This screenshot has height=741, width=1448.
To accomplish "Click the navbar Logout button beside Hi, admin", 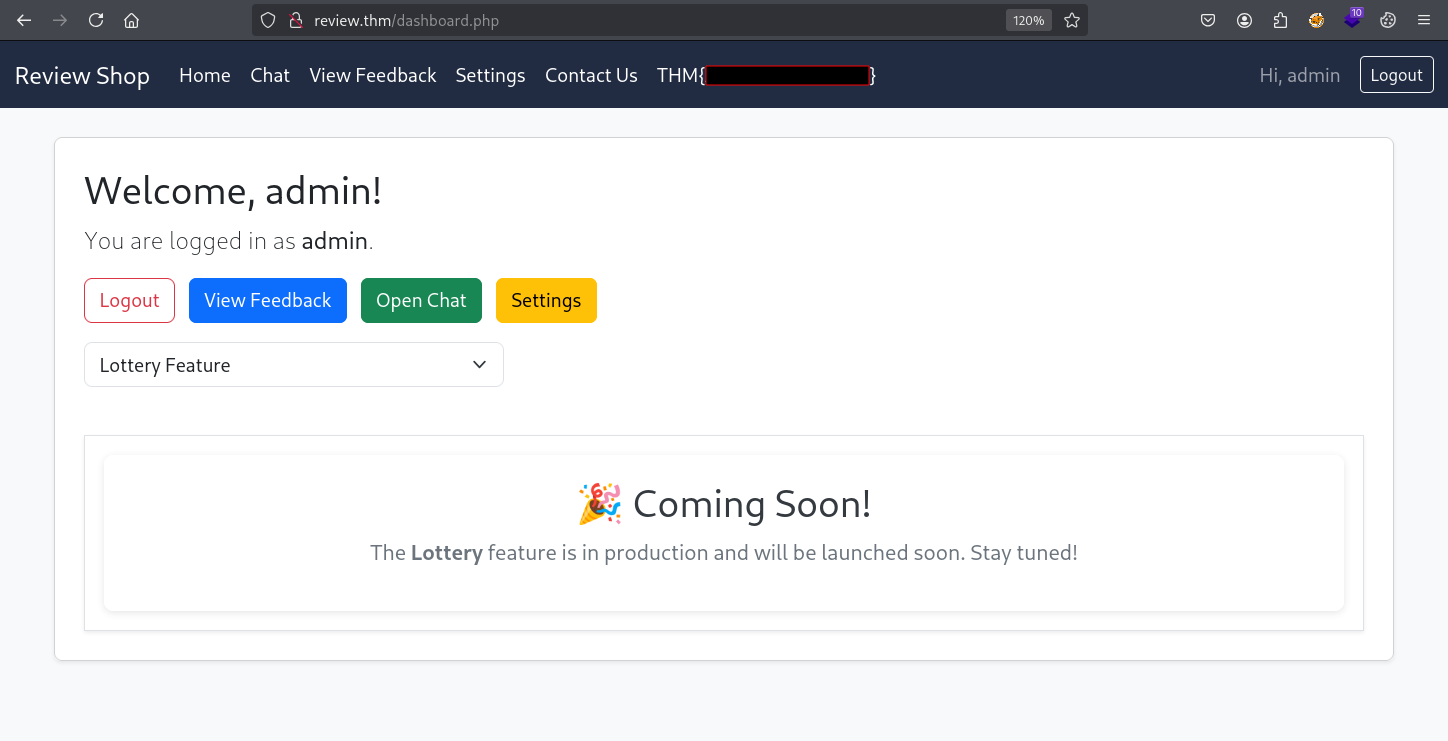I will (x=1396, y=75).
